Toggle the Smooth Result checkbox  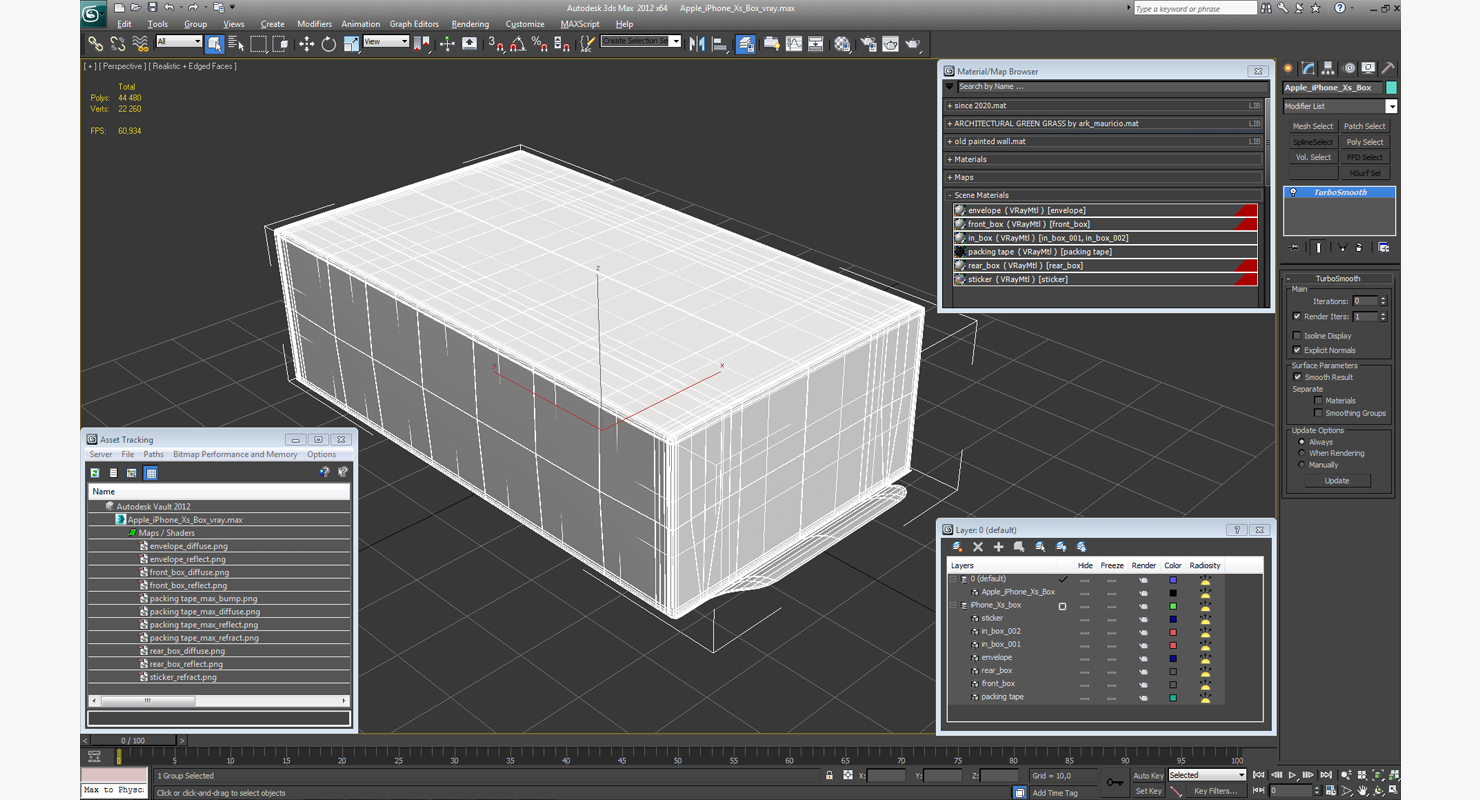1298,377
